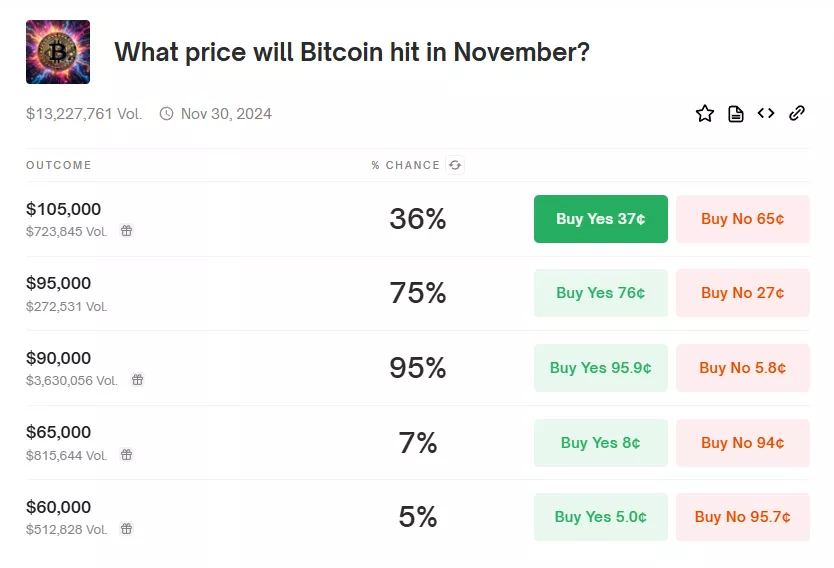The width and height of the screenshot is (834, 568).
Task: Choose Buy No 5.8¢ for $90,000
Action: [742, 368]
